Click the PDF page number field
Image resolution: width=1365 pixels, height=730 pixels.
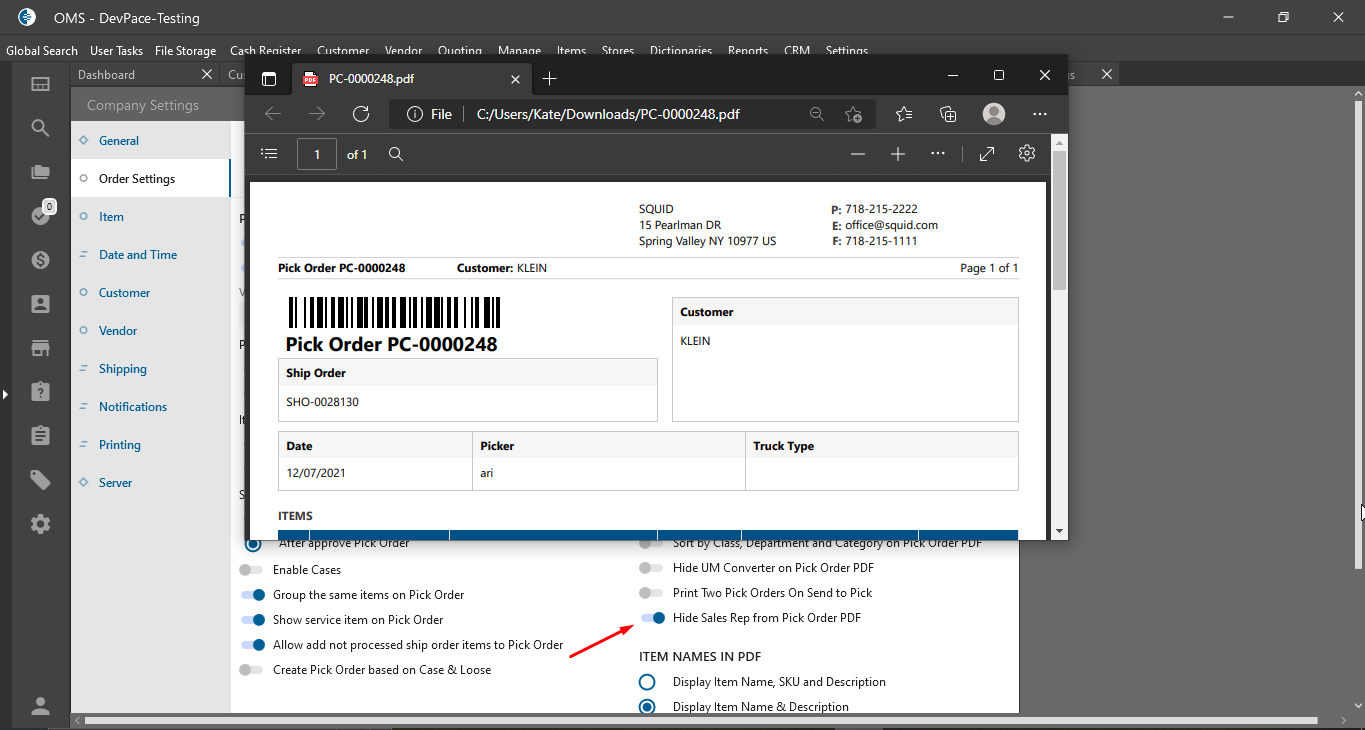coord(317,154)
